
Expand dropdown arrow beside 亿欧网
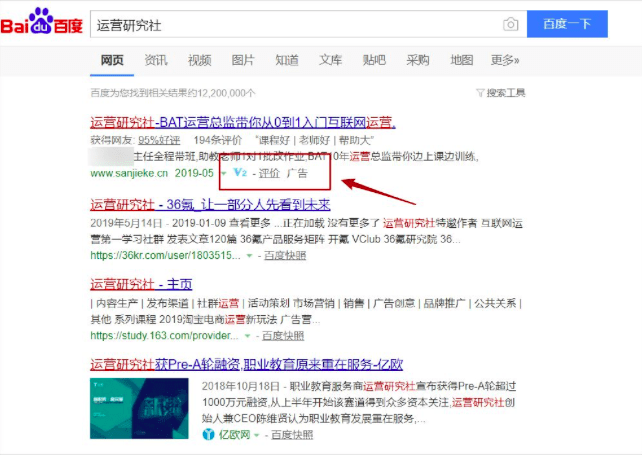pos(257,435)
